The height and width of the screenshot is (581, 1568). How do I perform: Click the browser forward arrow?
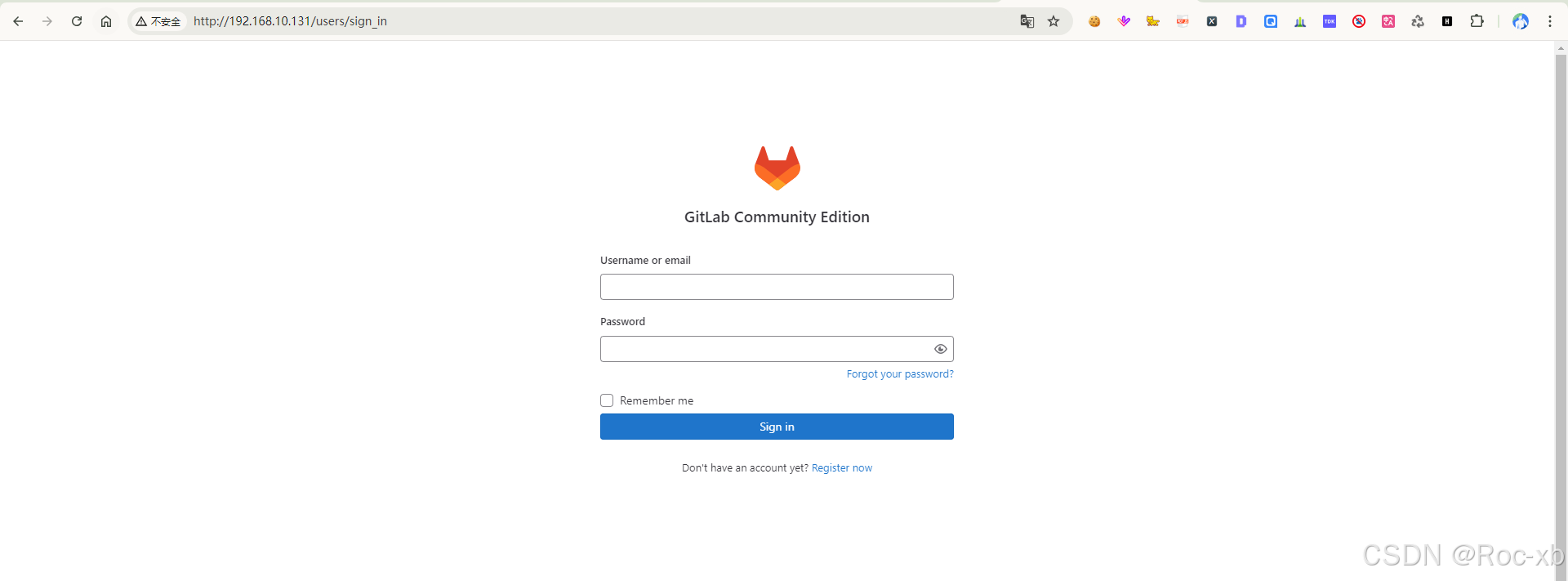(47, 21)
